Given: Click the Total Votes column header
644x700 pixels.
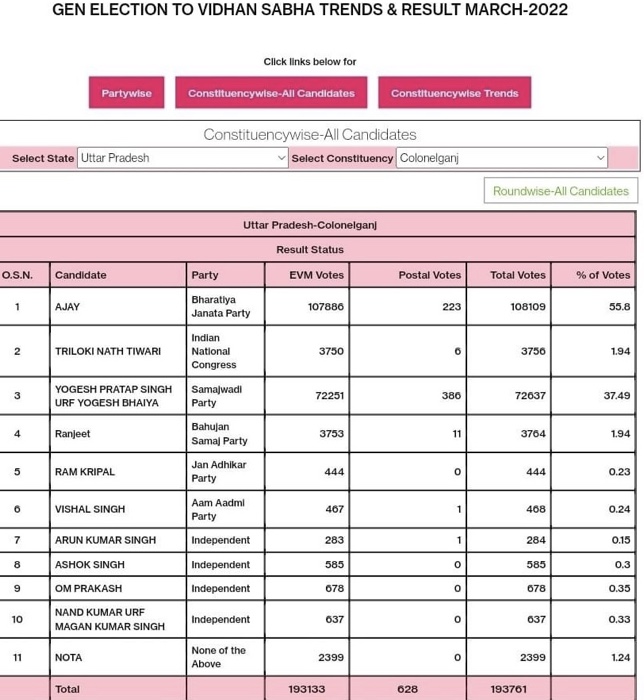Looking at the screenshot, I should tap(518, 275).
